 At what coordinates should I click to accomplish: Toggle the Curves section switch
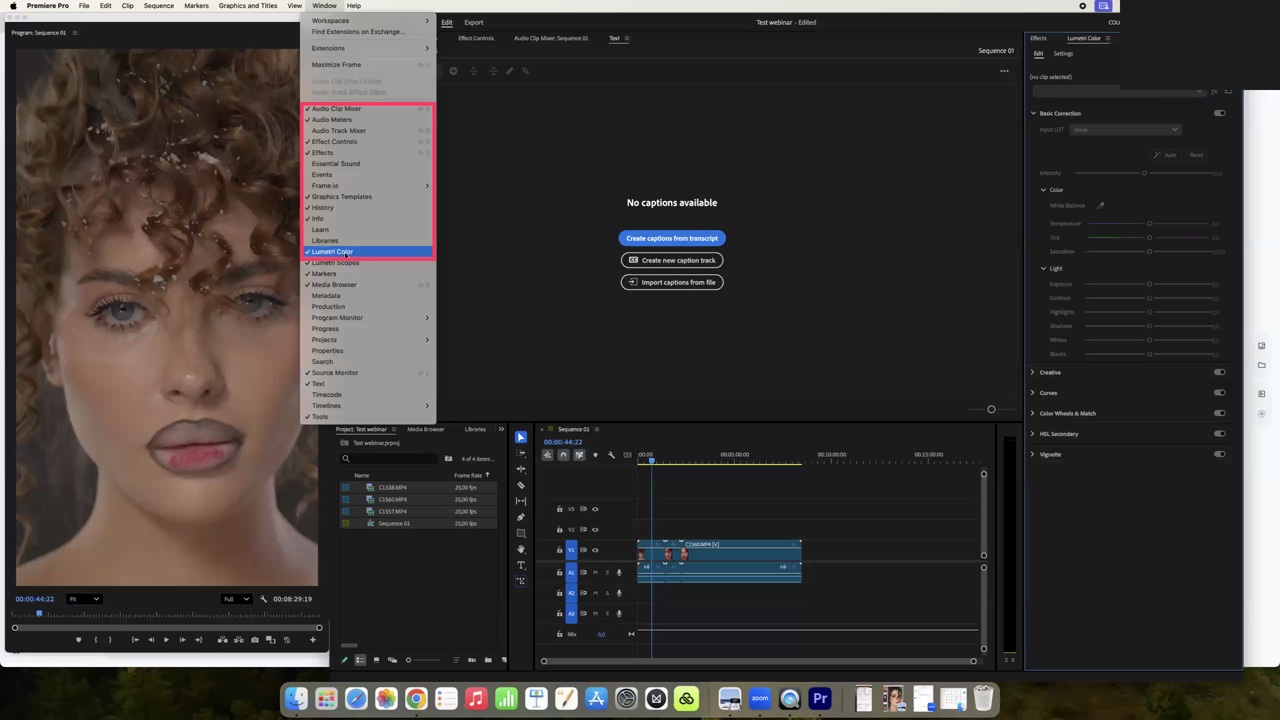click(1219, 393)
